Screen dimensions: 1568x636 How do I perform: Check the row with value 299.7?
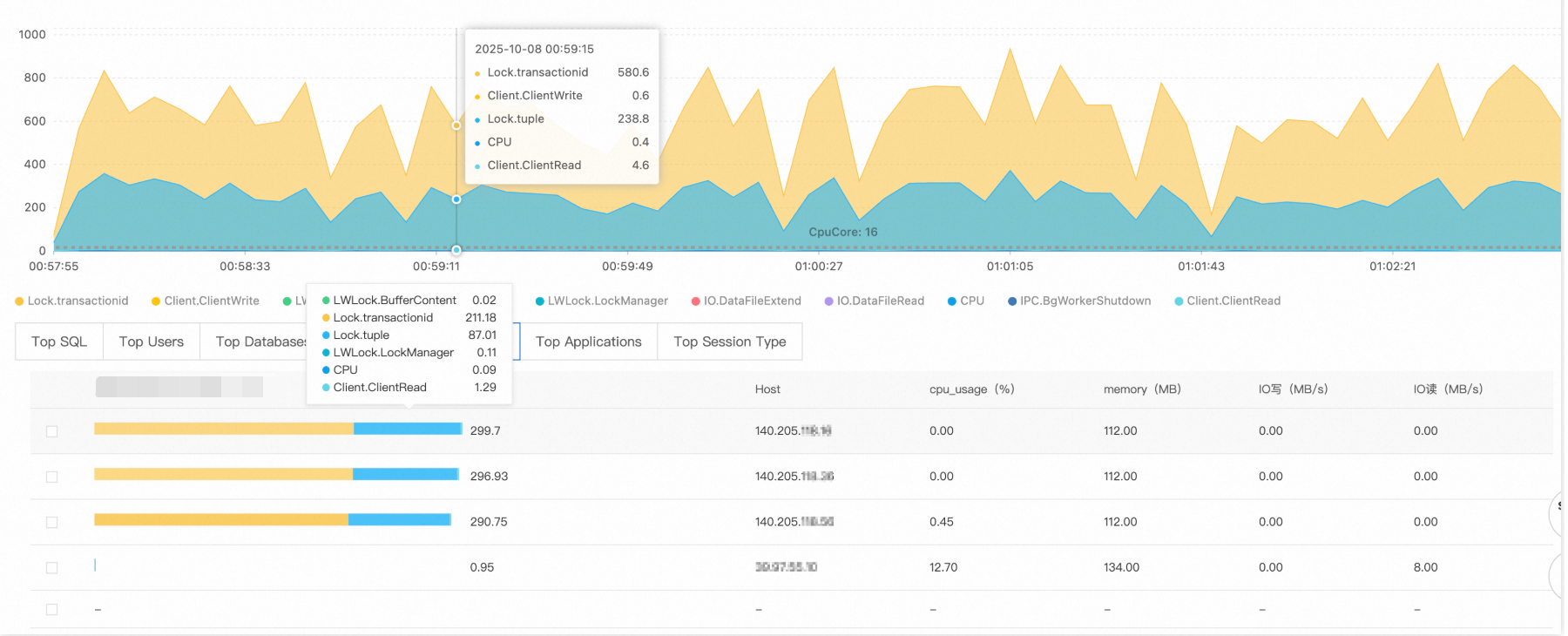[52, 431]
